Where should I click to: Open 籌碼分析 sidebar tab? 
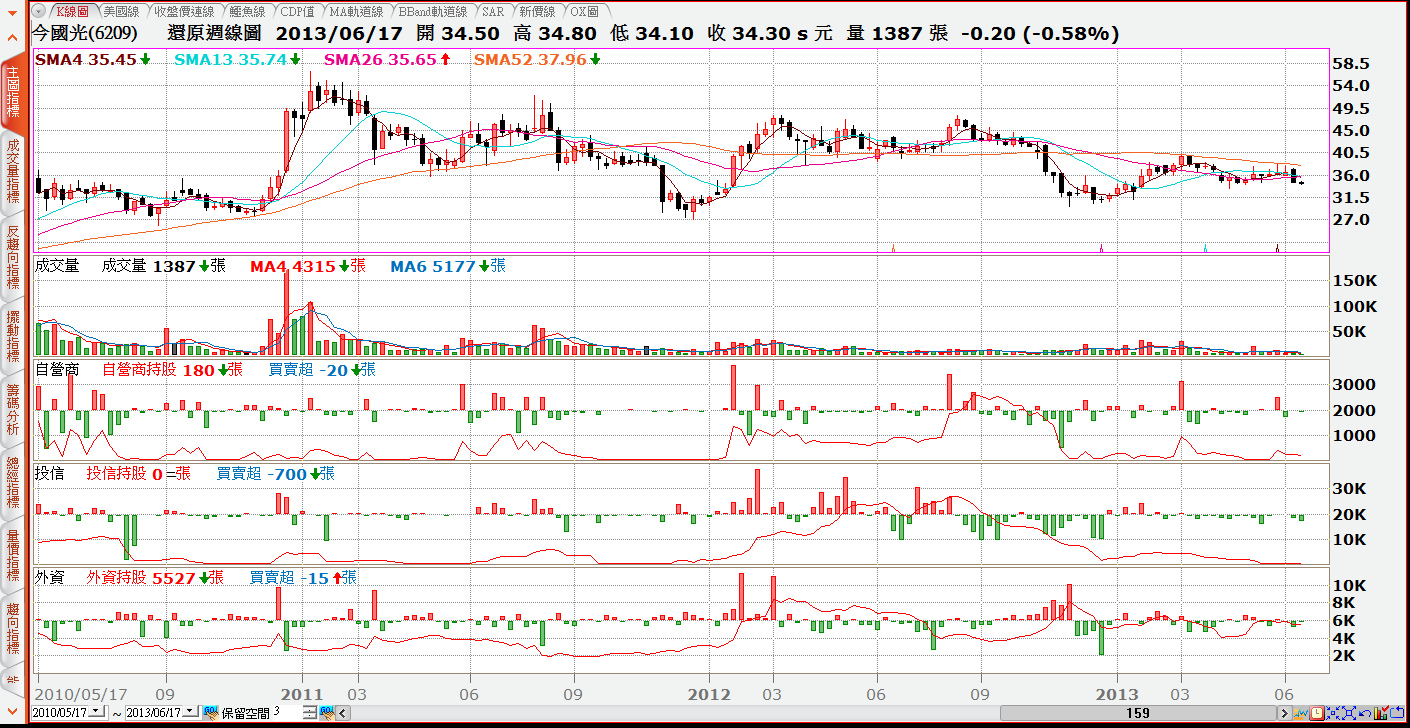(x=13, y=408)
